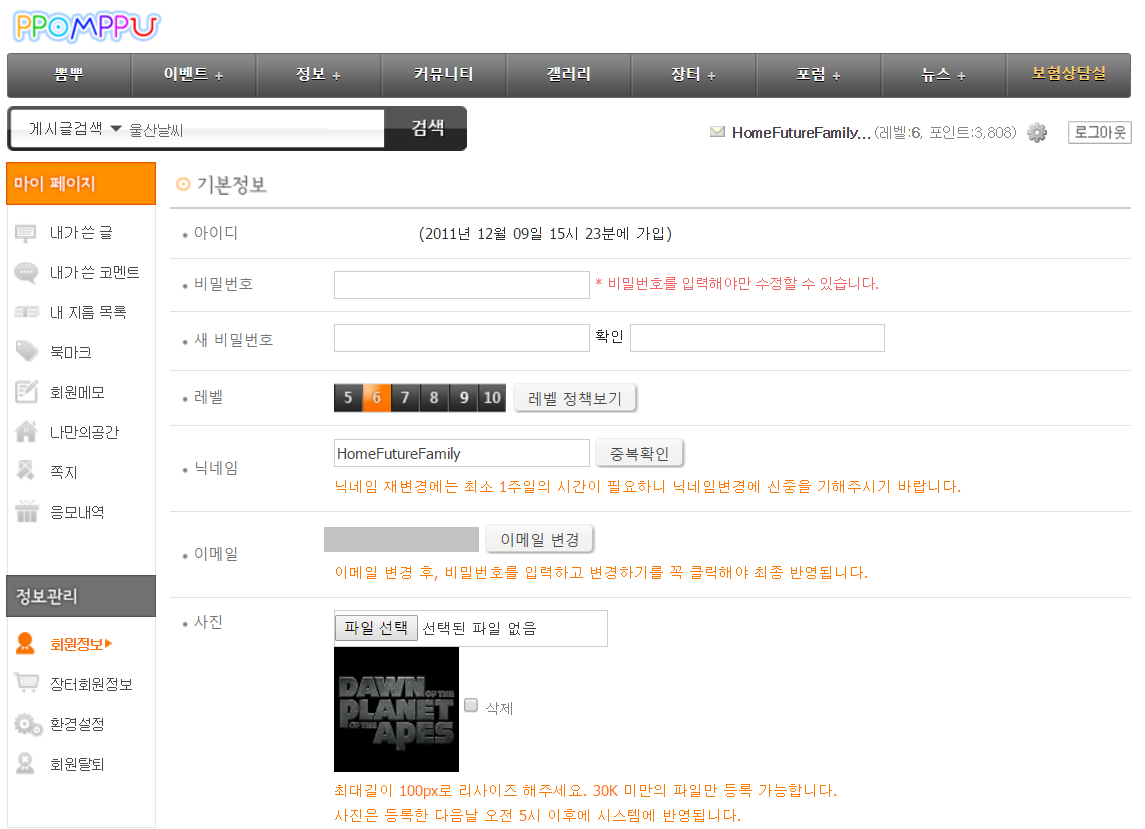Open 나만의공간 house icon
1145x829 pixels.
tap(27, 432)
